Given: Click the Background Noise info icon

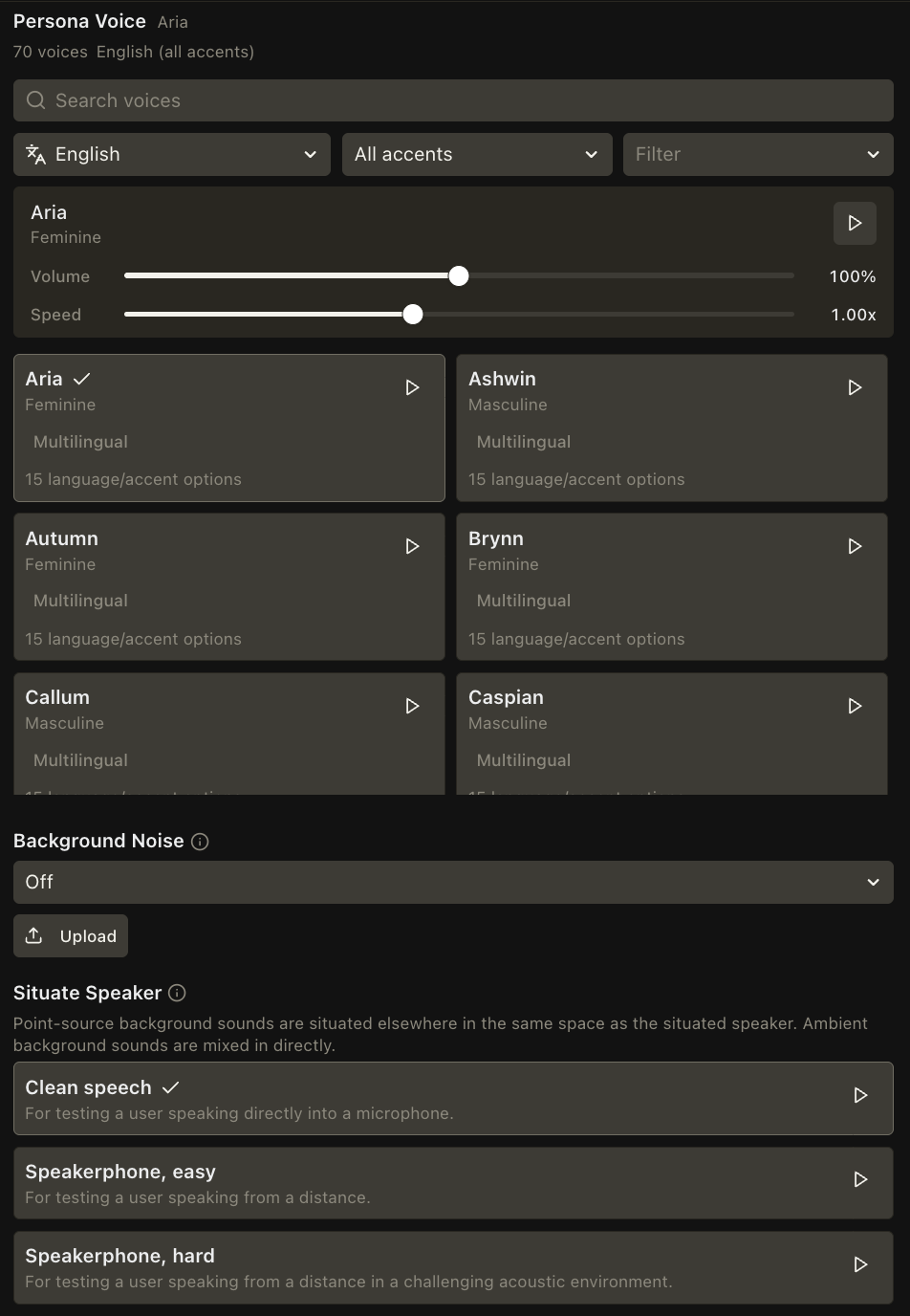Looking at the screenshot, I should click(200, 842).
